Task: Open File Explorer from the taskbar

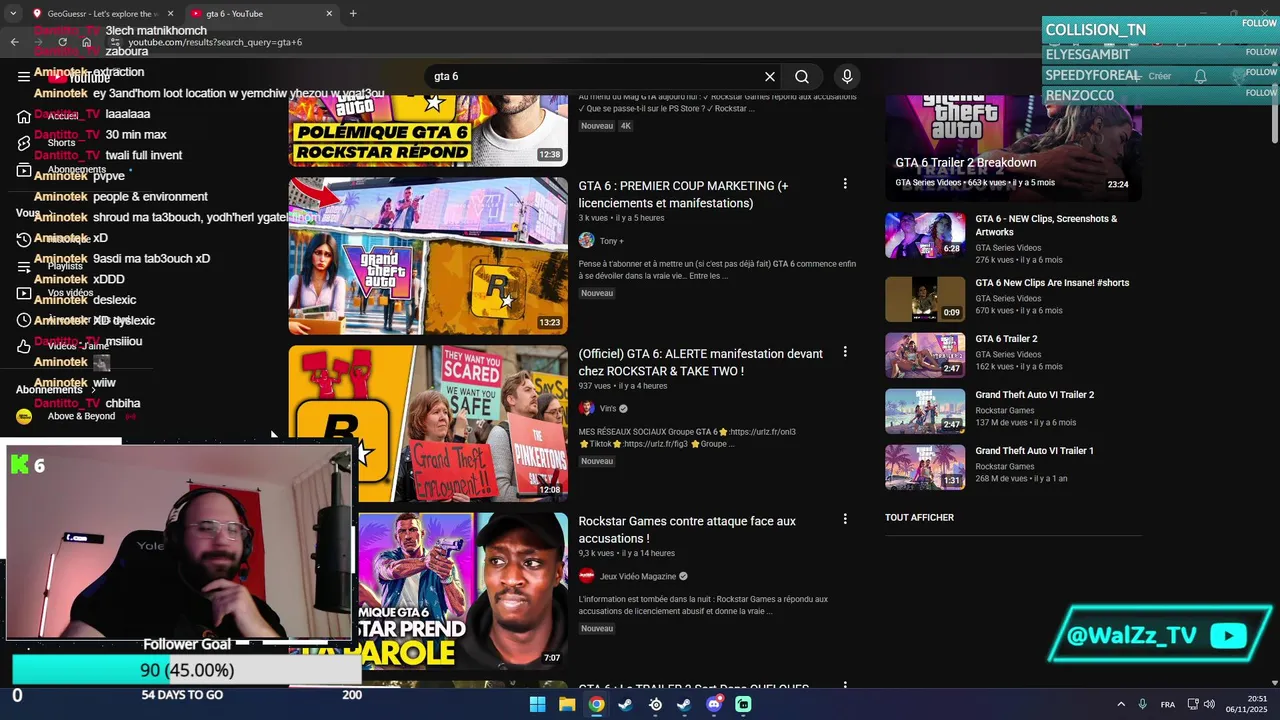Action: point(567,704)
